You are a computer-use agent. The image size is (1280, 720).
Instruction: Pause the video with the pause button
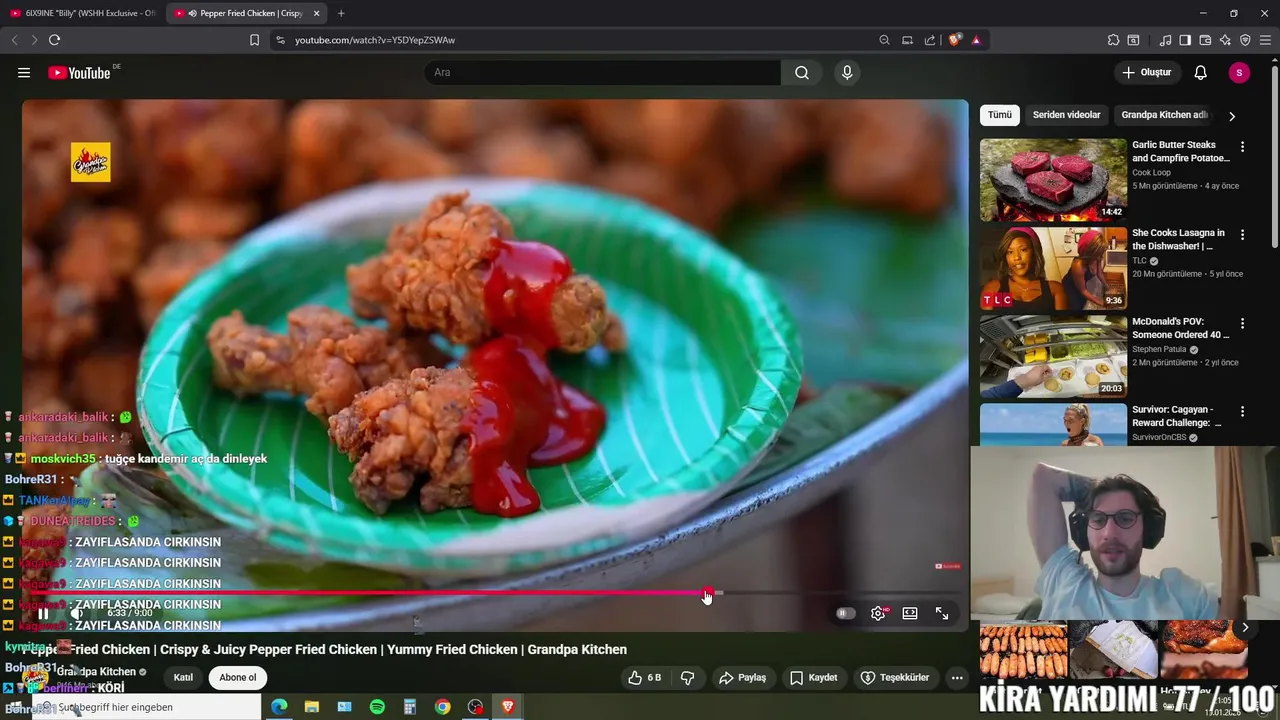[43, 614]
